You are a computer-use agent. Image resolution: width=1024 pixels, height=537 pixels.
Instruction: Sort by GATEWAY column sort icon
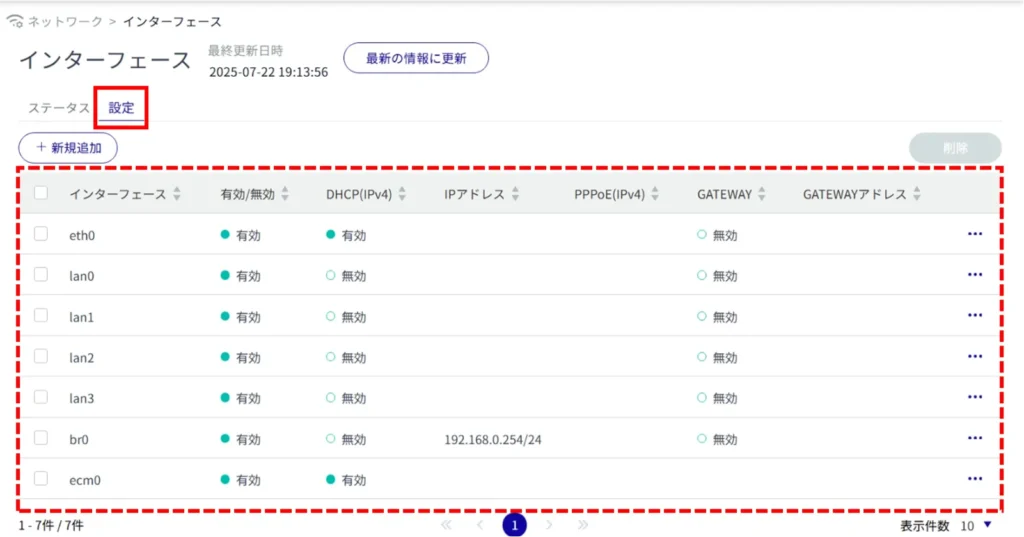761,194
